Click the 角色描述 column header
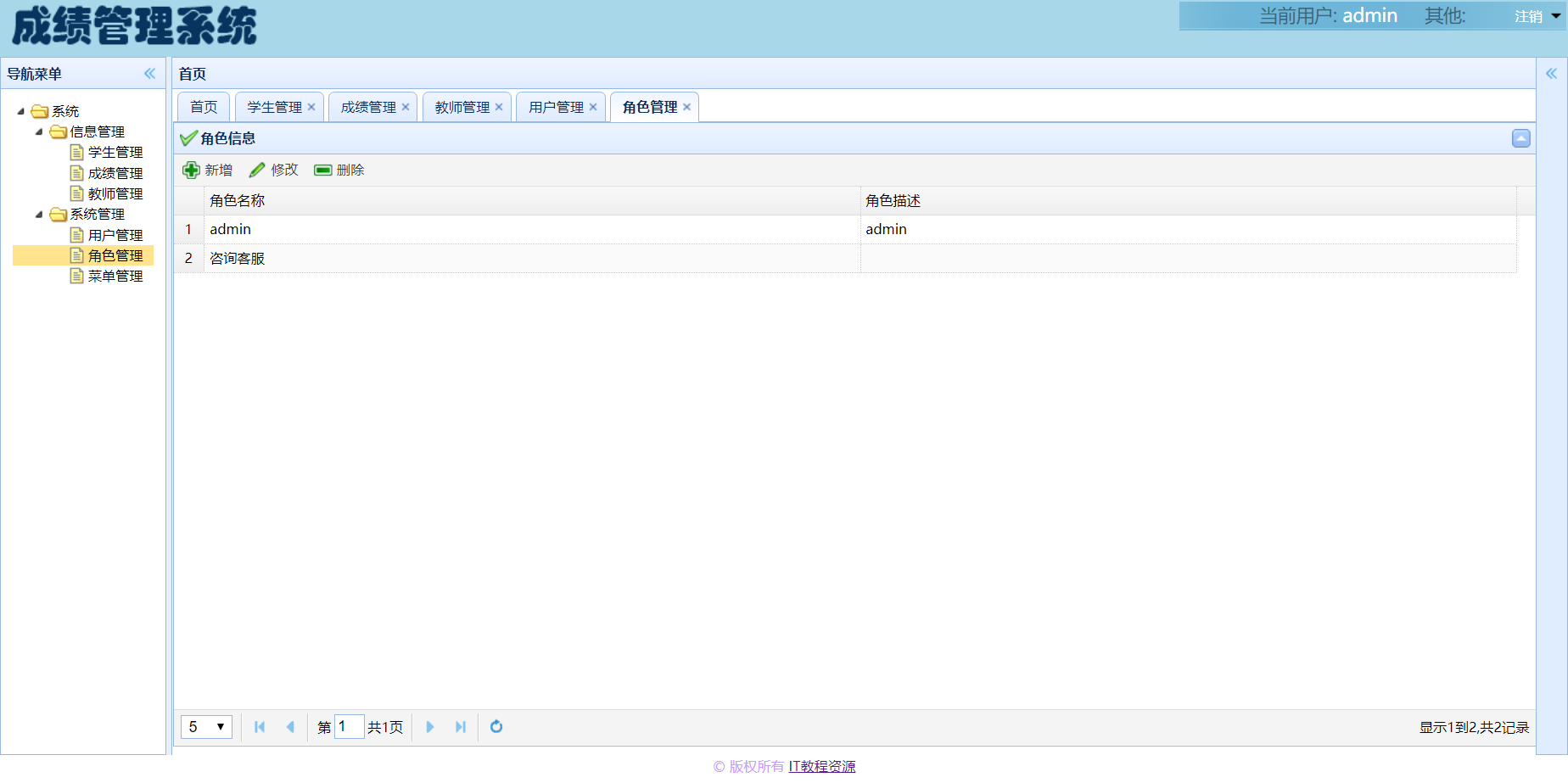The height and width of the screenshot is (783, 1568). point(1188,201)
